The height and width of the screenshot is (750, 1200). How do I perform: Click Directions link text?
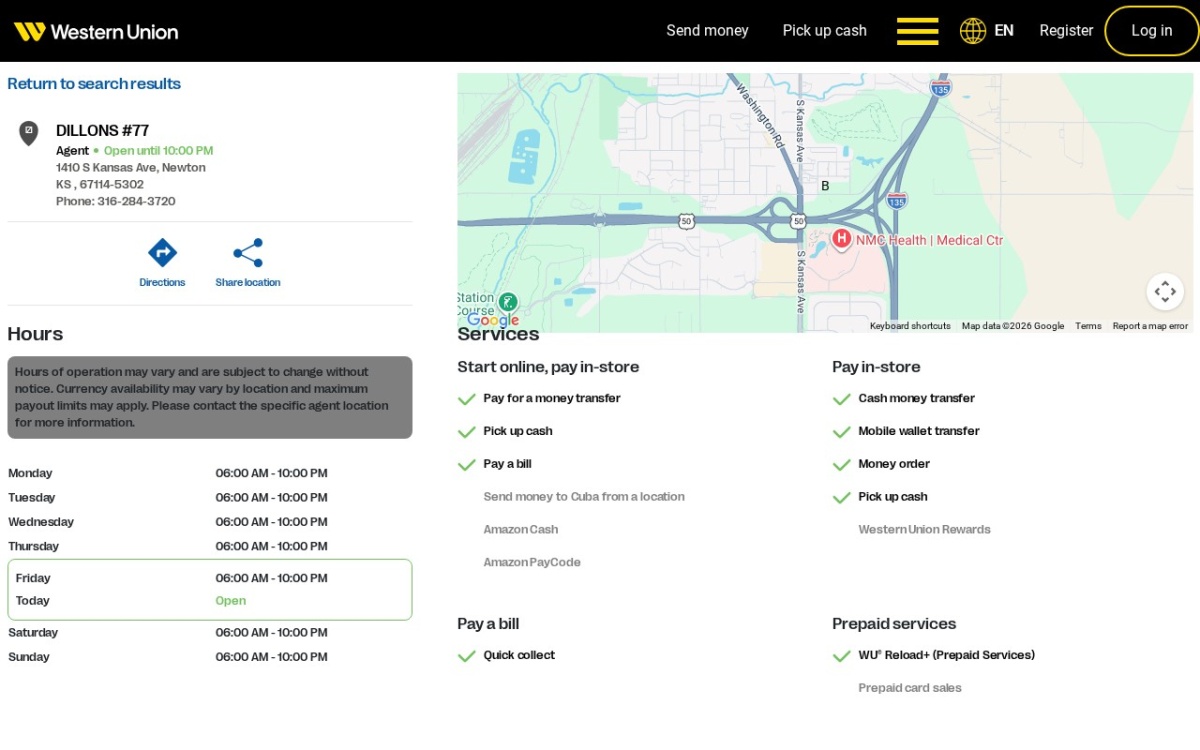162,283
